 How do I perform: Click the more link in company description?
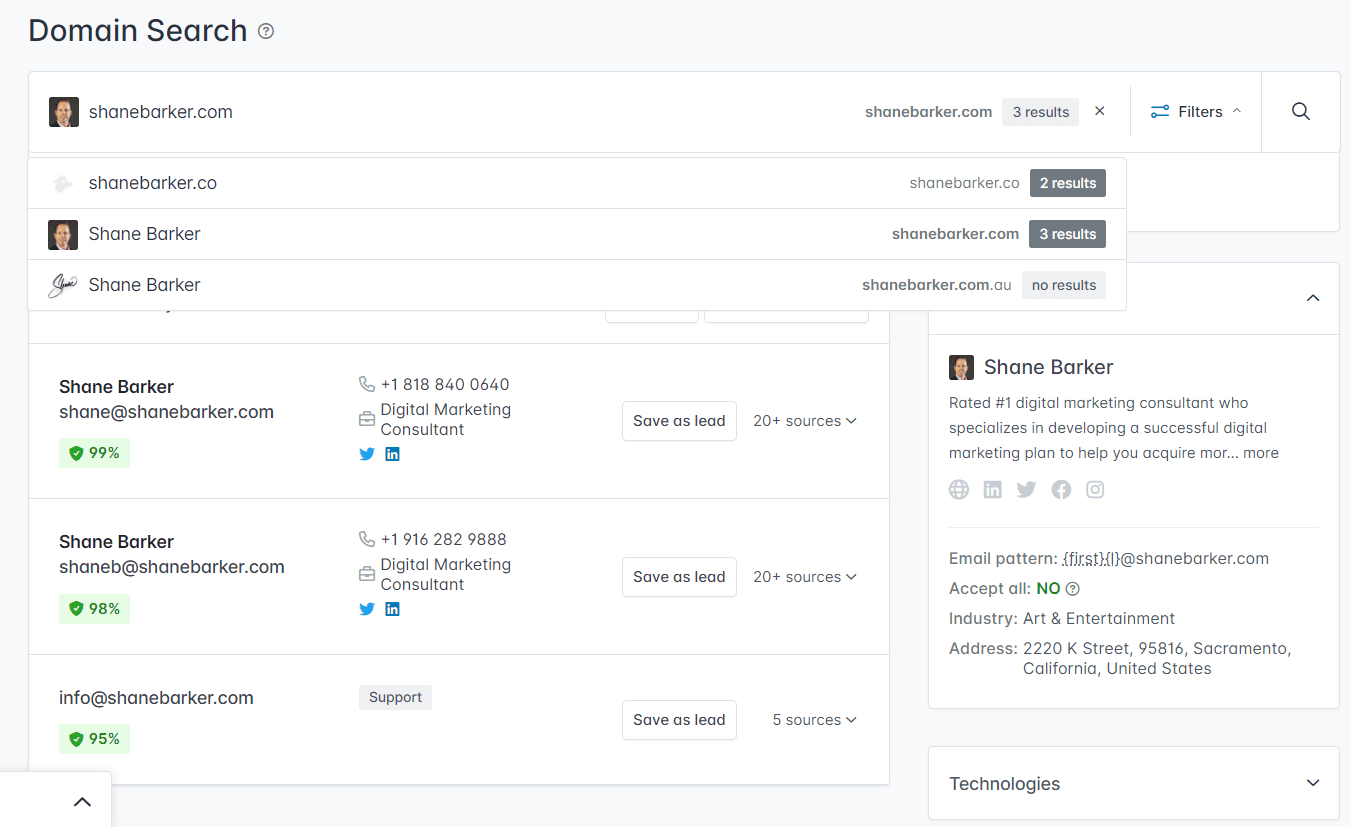[1261, 453]
